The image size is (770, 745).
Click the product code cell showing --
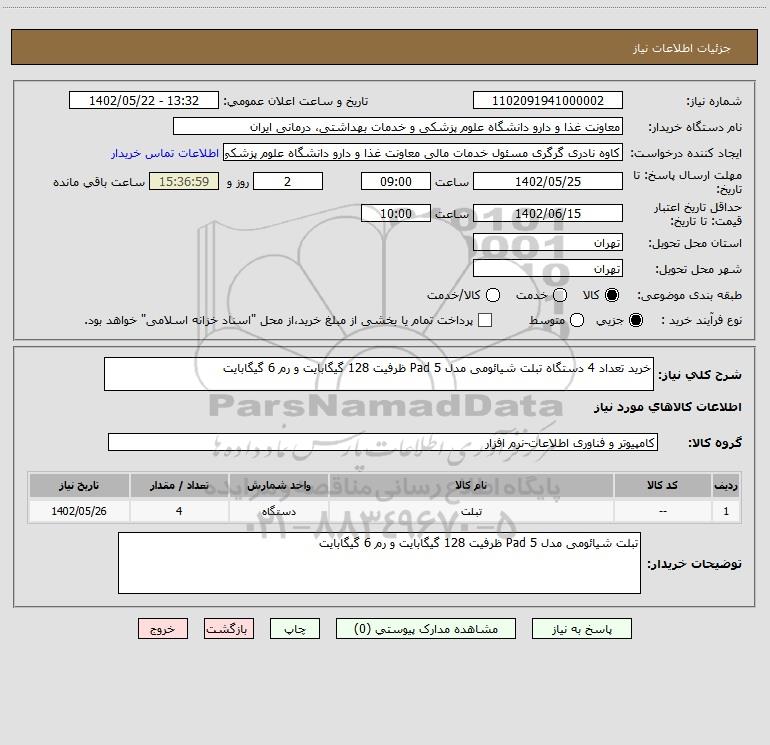pyautogui.click(x=662, y=511)
